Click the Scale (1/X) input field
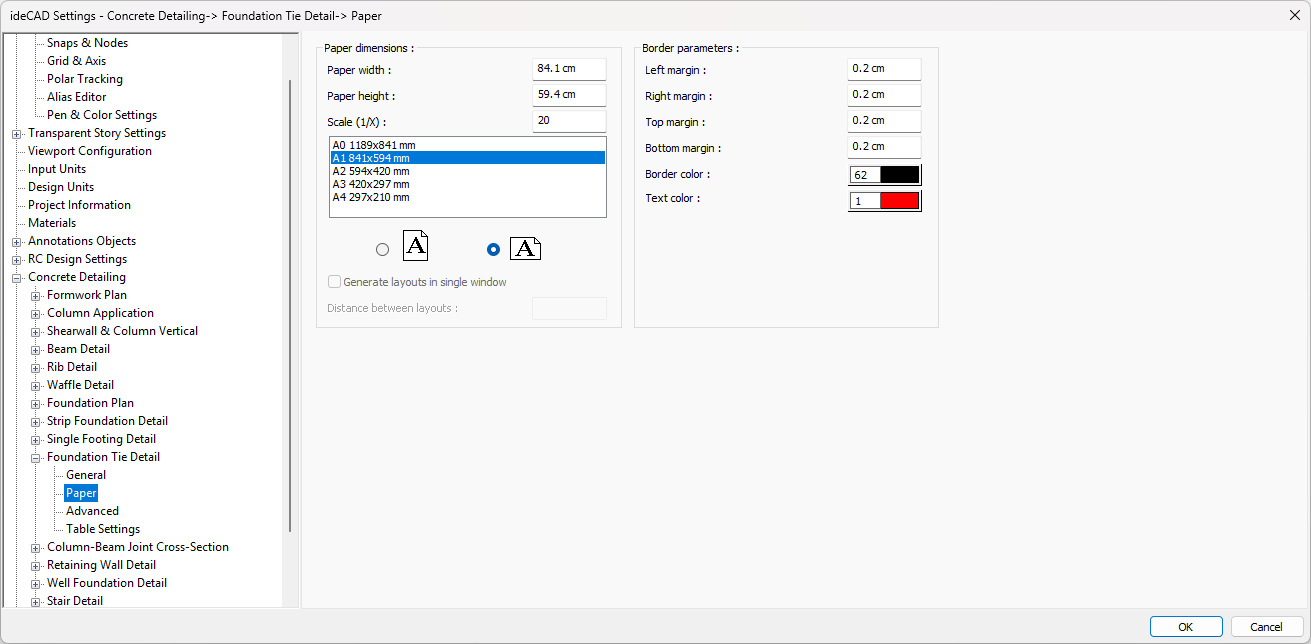The height and width of the screenshot is (644, 1311). (x=569, y=121)
